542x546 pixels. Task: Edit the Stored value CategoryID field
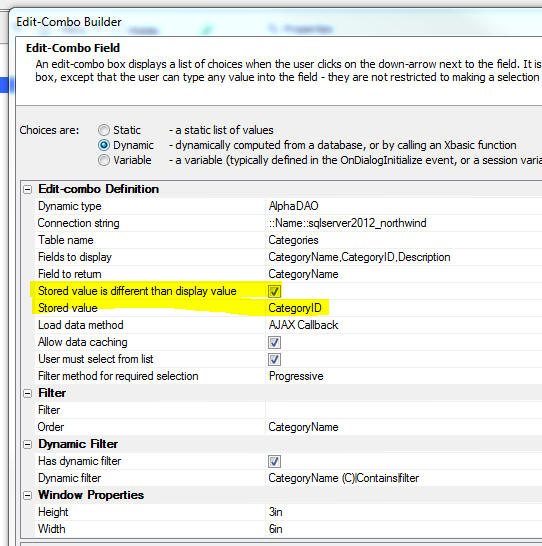coord(404,308)
